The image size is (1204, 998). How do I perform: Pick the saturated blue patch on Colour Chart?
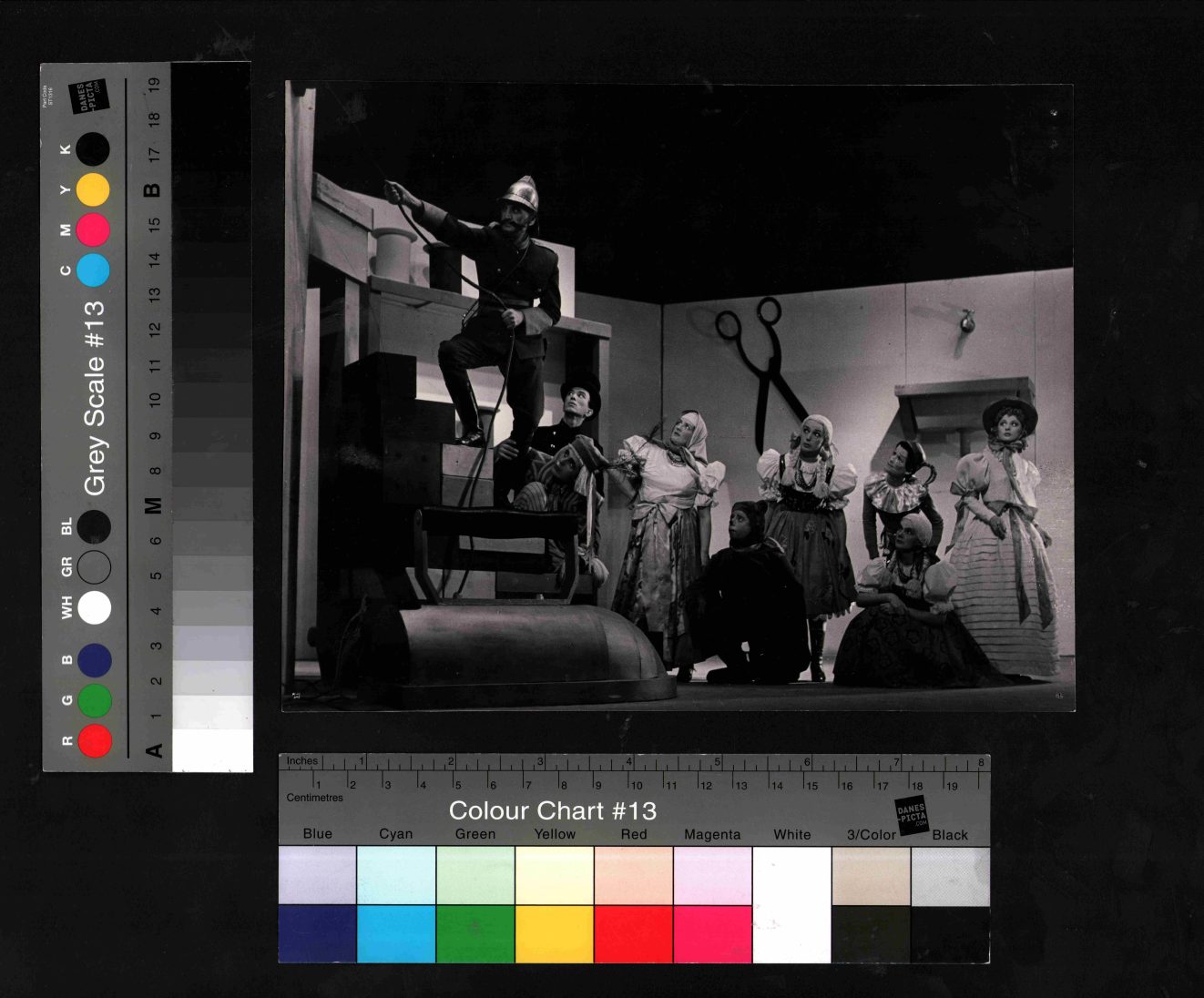pos(317,933)
